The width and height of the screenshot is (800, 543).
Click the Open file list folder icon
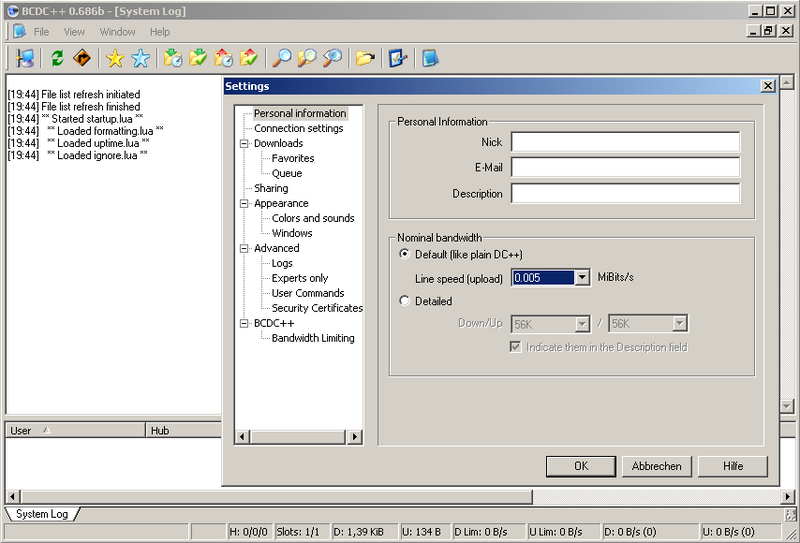(x=365, y=58)
